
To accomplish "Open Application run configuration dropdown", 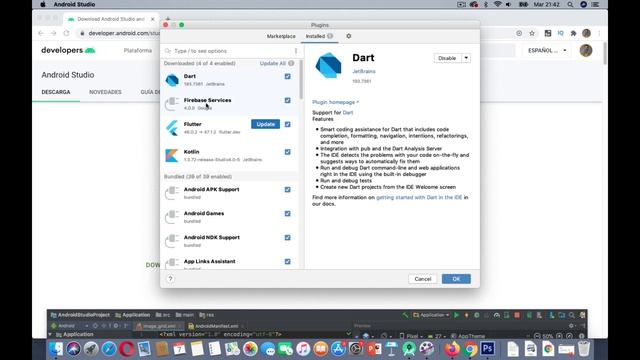I will pos(431,315).
